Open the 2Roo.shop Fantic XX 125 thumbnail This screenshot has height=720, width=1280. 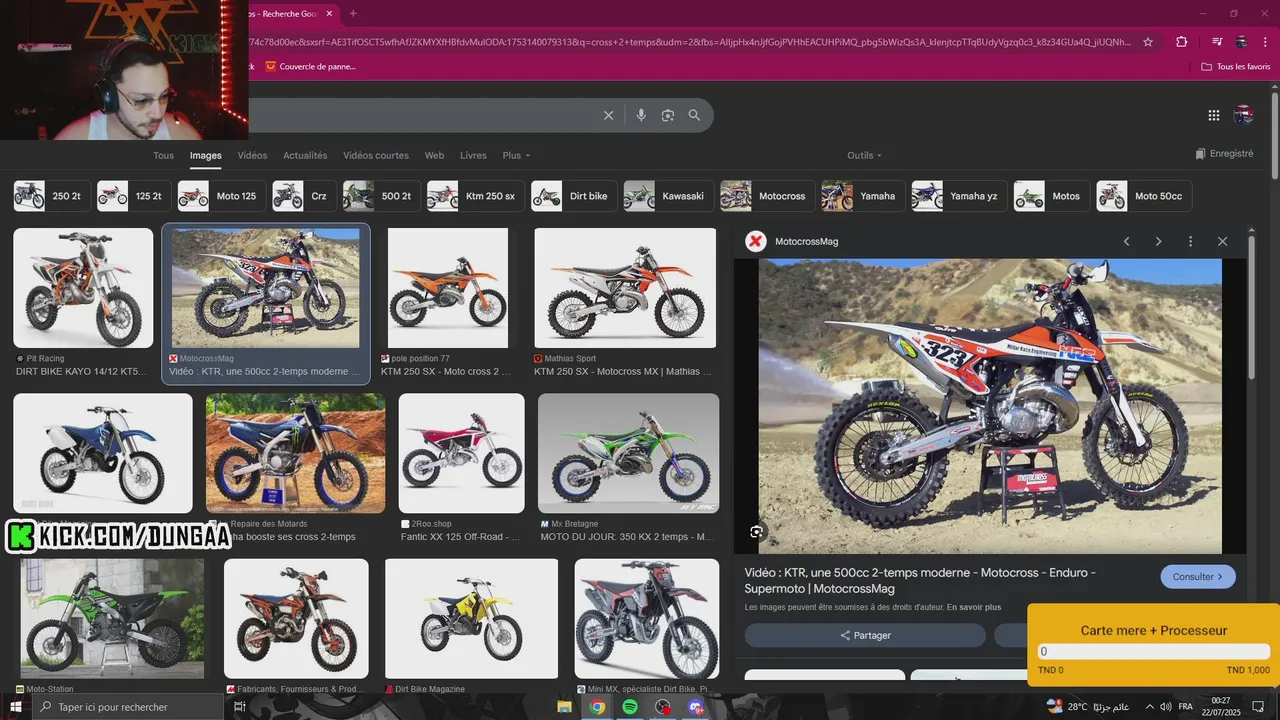click(461, 453)
